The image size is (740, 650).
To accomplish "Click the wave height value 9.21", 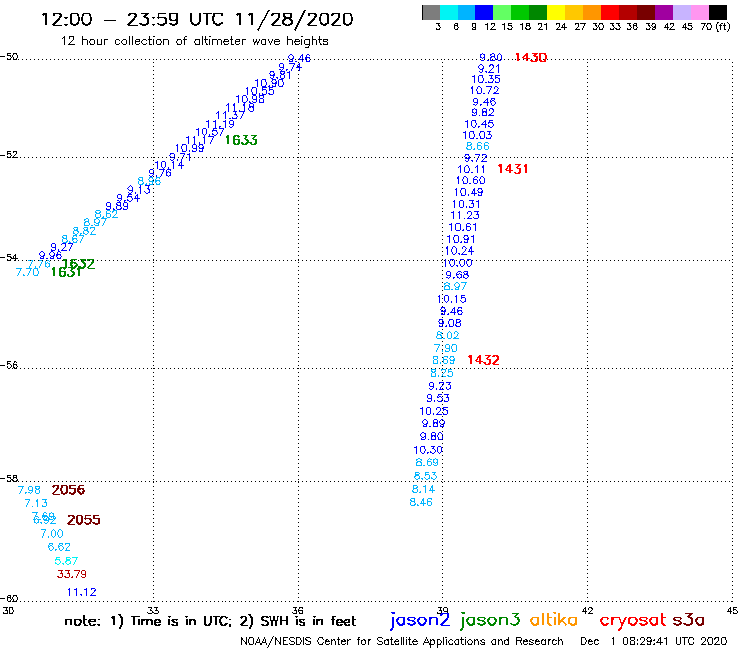I will (489, 69).
